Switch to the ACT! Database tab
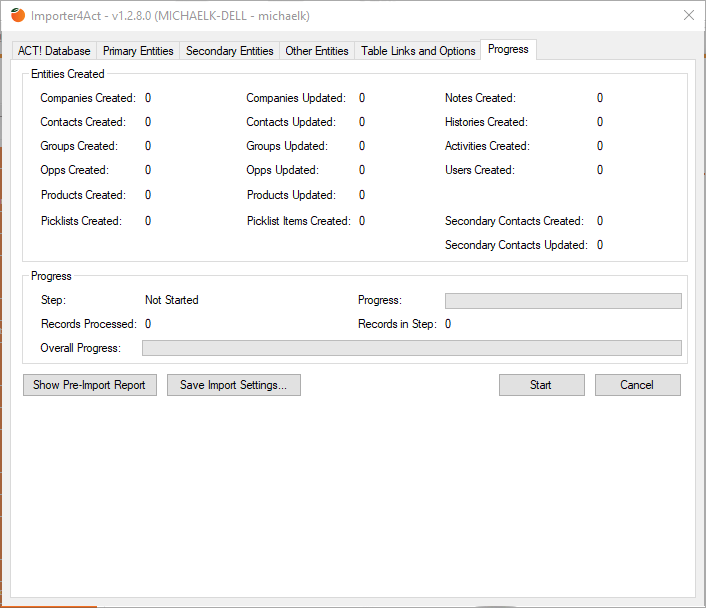Image resolution: width=706 pixels, height=608 pixels. tap(54, 51)
